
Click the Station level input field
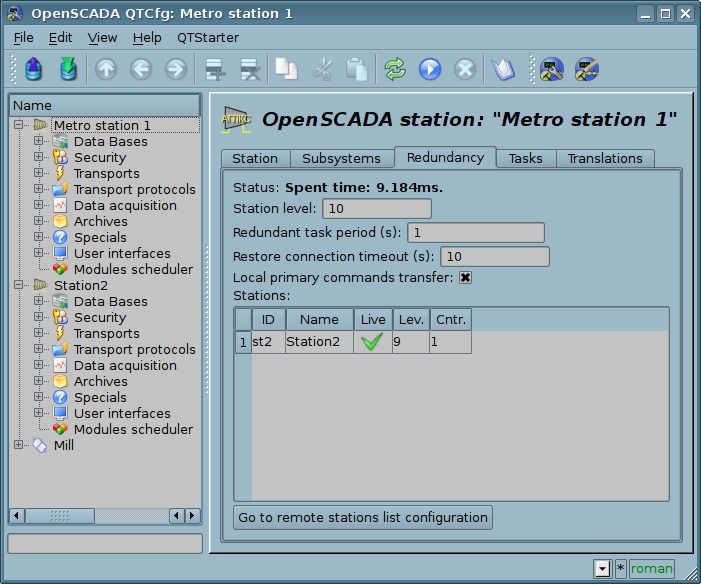[x=377, y=209]
